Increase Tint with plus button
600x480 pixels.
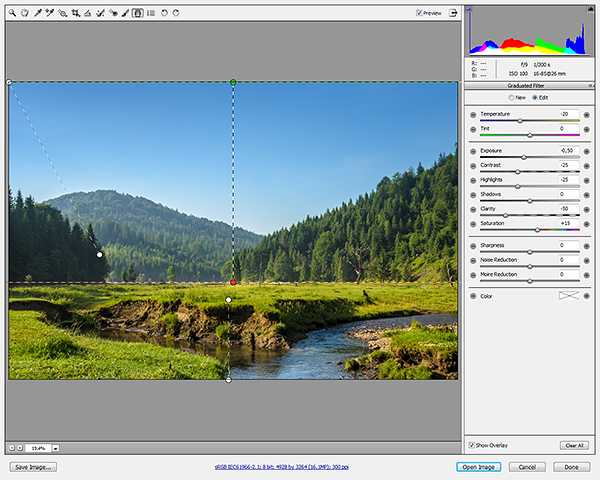587,130
